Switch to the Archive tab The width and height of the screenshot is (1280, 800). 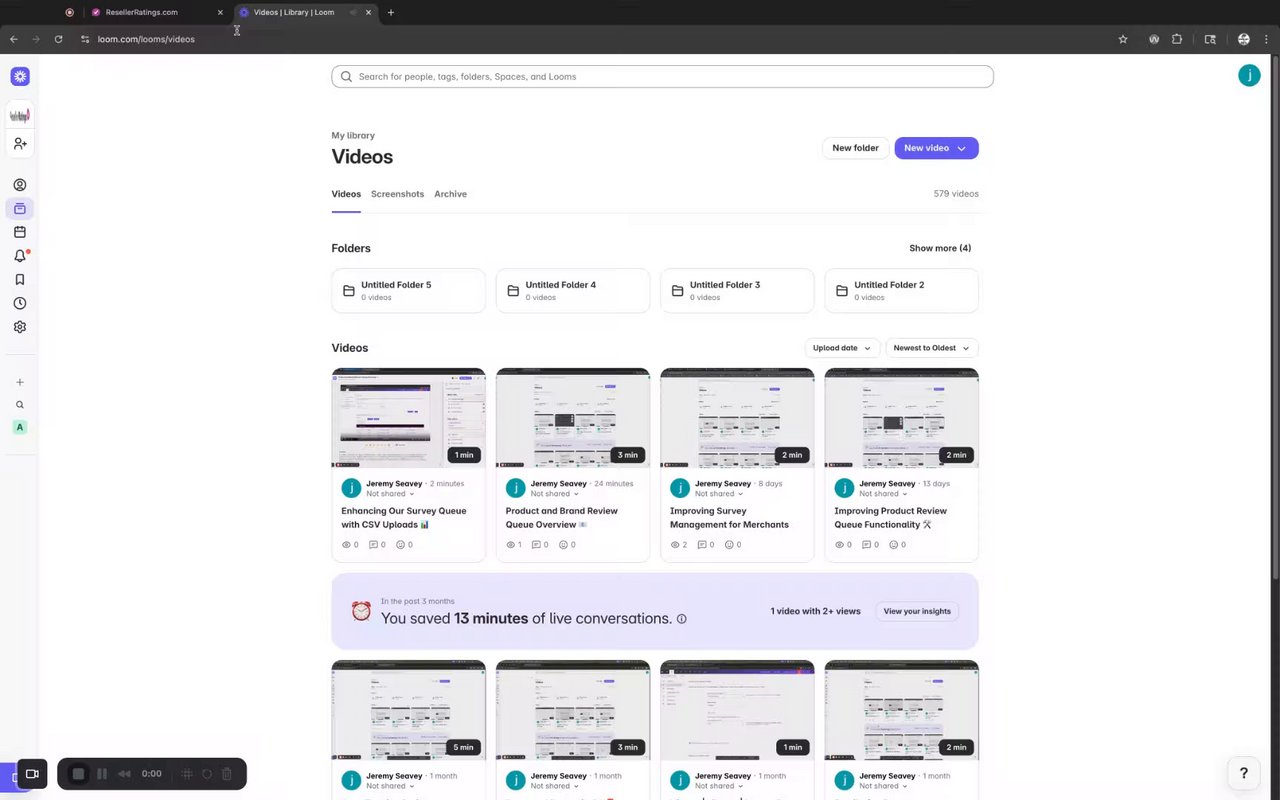coord(450,194)
